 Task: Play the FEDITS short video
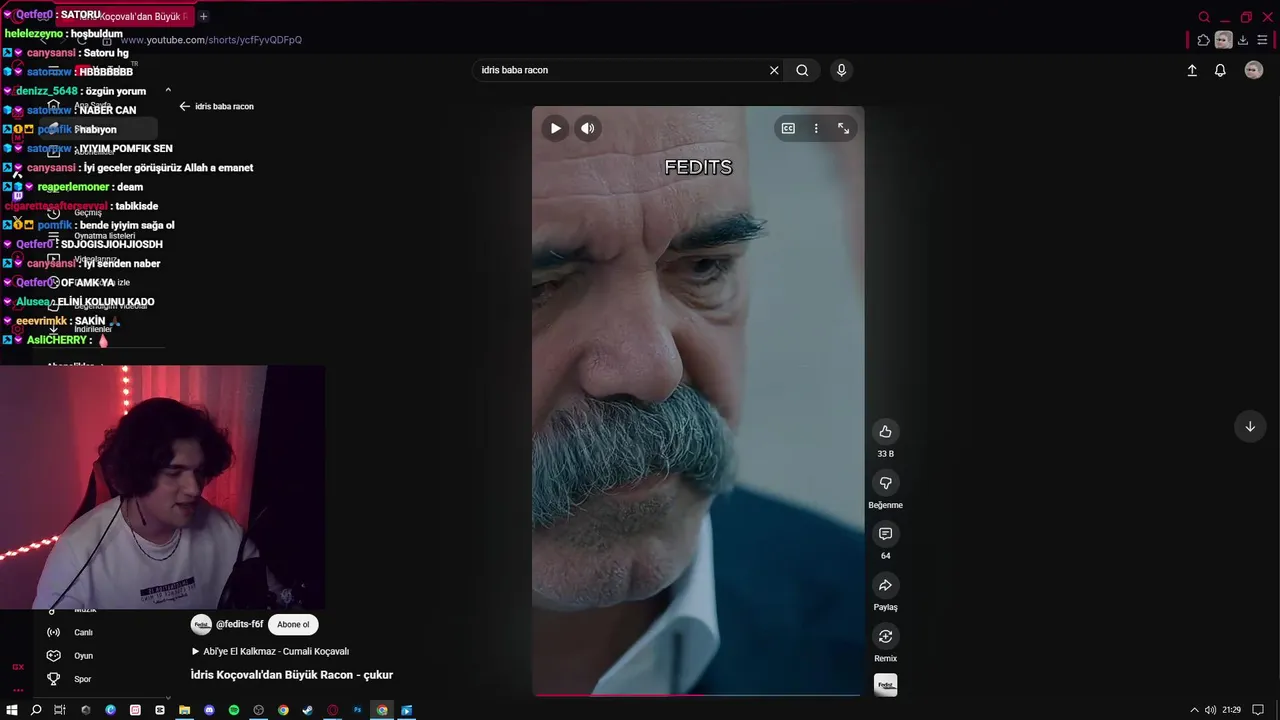coord(555,128)
